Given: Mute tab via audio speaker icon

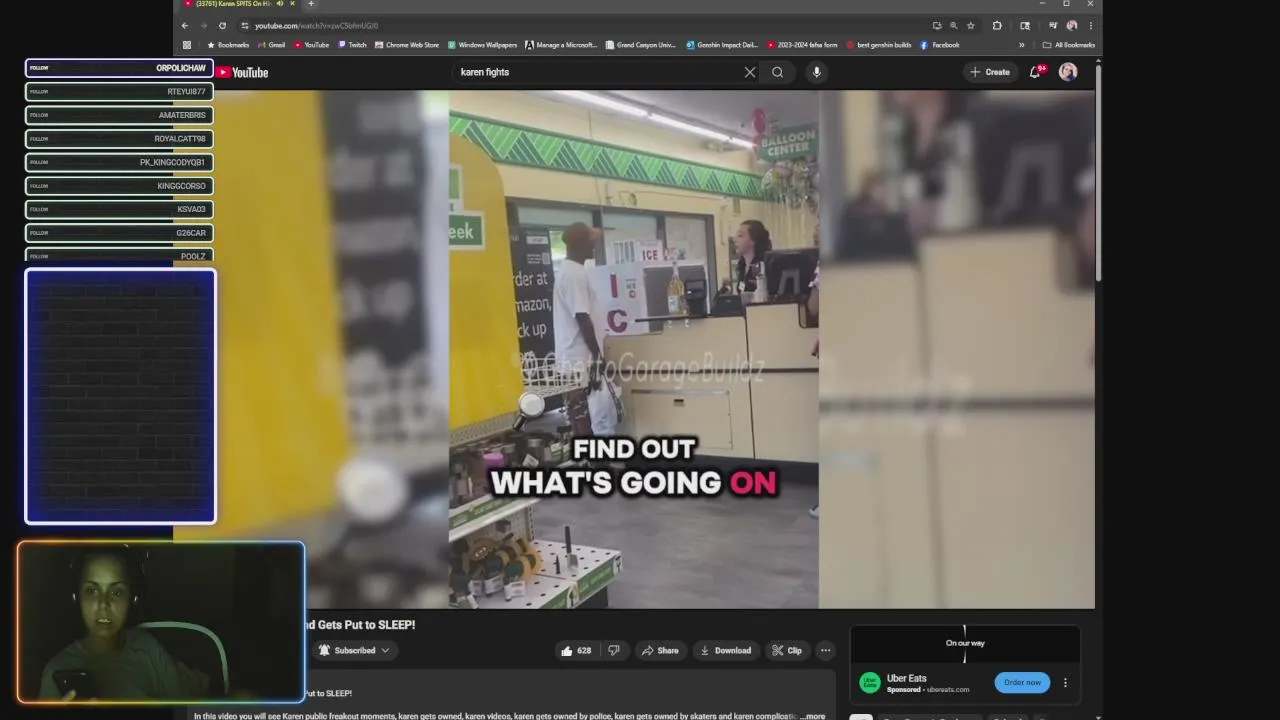Looking at the screenshot, I should (280, 4).
